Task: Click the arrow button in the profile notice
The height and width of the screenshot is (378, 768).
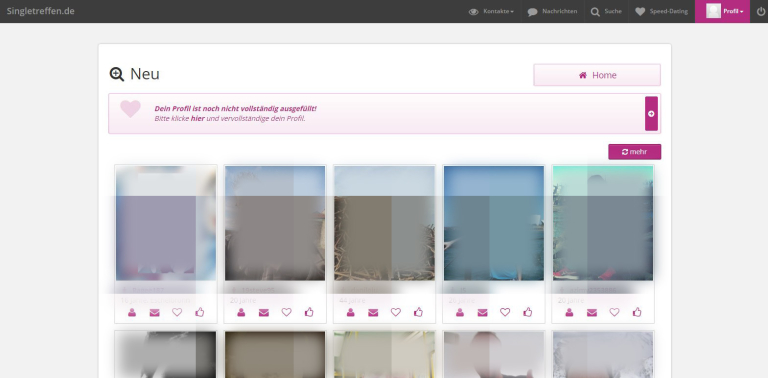Action: coord(651,114)
